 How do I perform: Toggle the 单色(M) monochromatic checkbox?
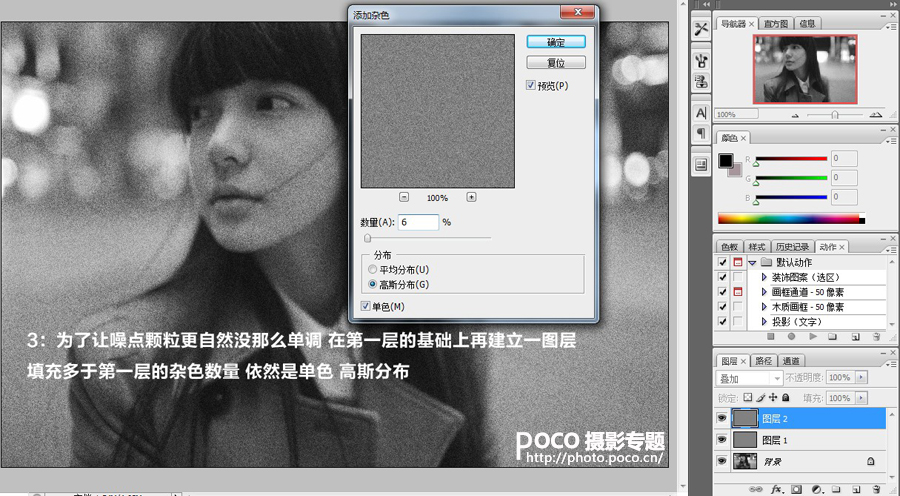(365, 306)
